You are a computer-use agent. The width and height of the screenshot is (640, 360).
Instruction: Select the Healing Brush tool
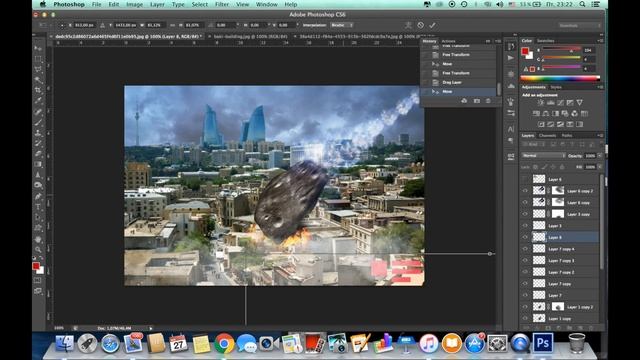click(38, 112)
